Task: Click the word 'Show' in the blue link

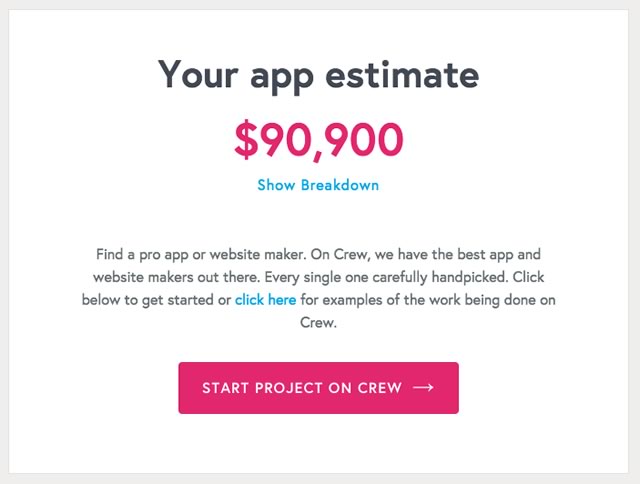Action: tap(276, 185)
